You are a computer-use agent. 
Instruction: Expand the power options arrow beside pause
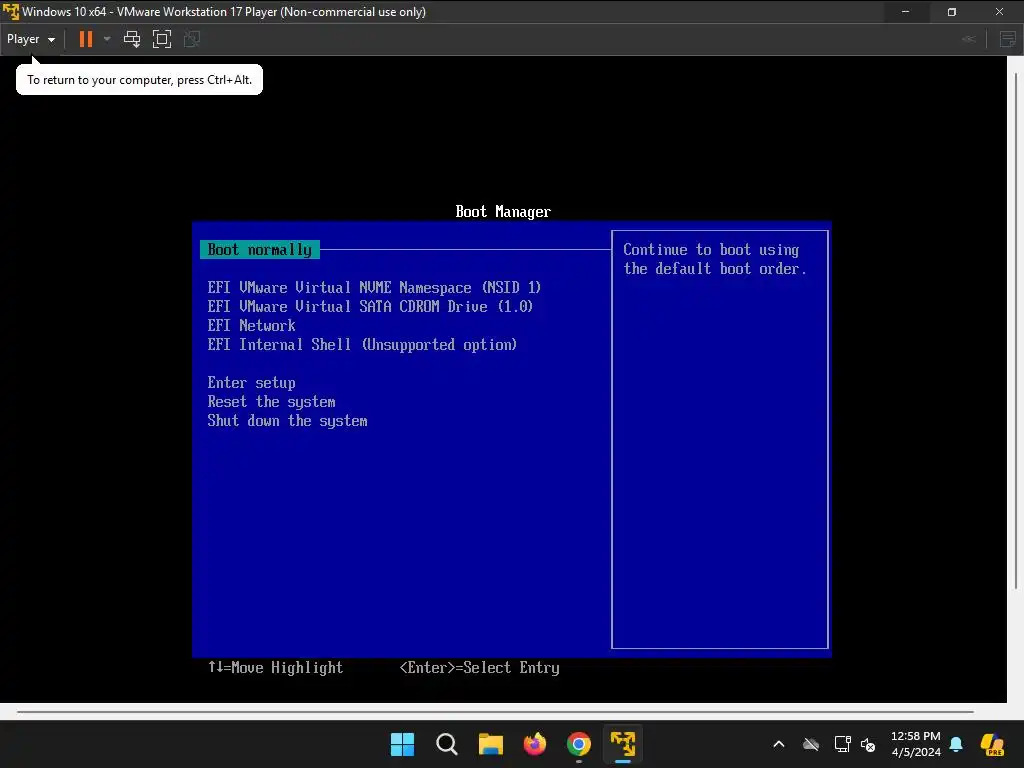tap(107, 39)
